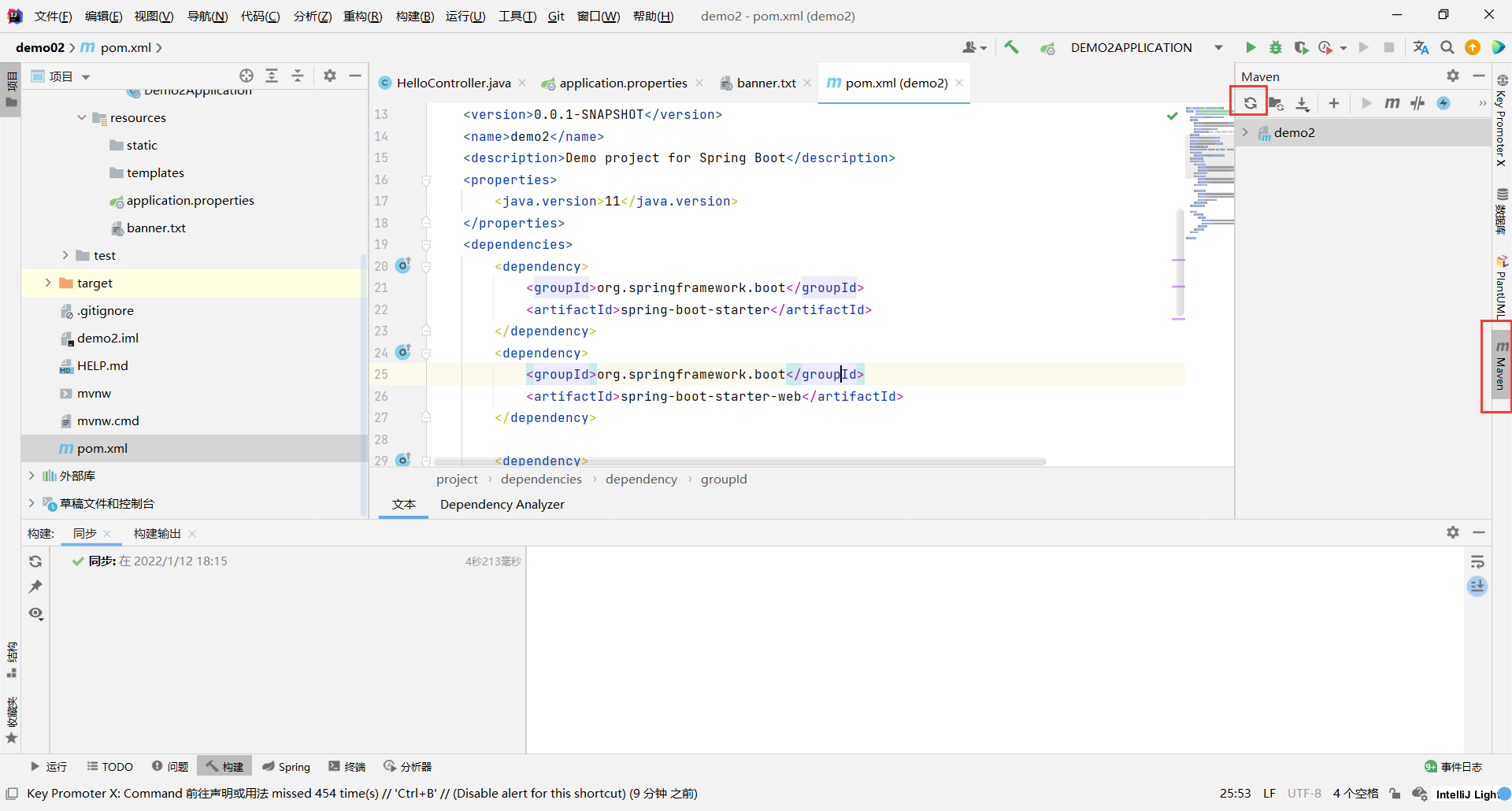
Task: Close the pom.xml editor tab
Action: [x=959, y=83]
